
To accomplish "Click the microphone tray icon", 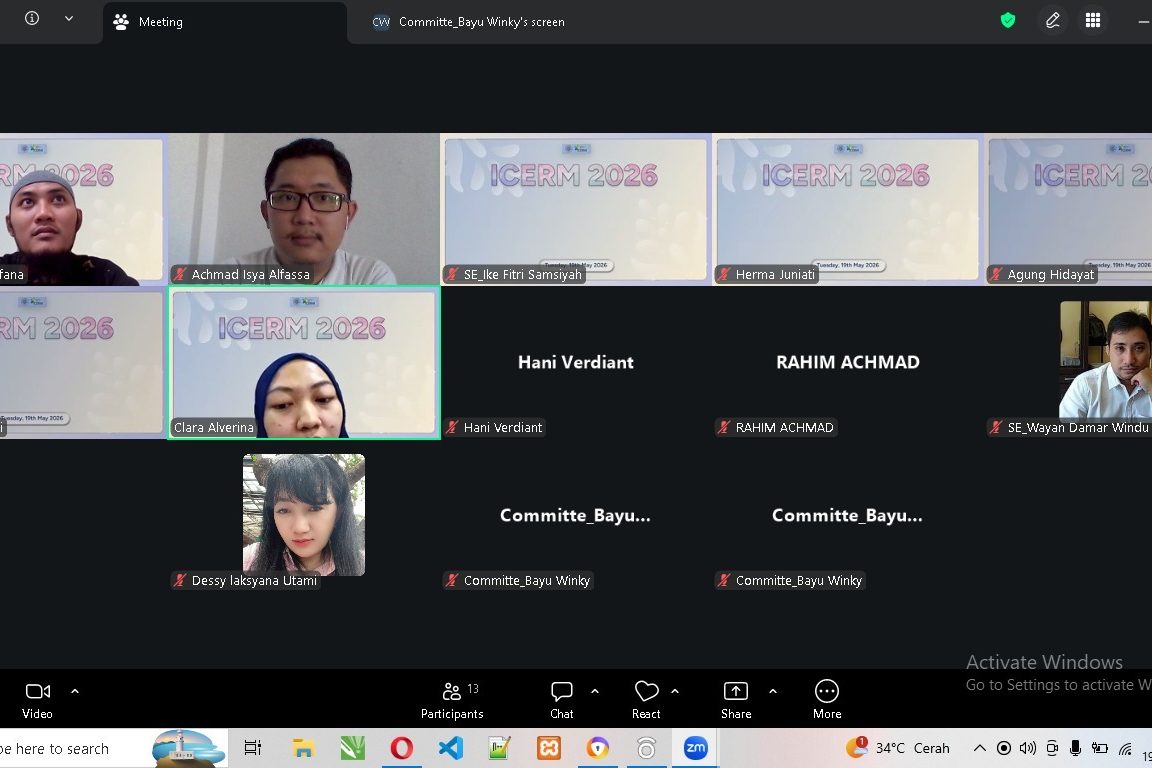I will 1076,748.
